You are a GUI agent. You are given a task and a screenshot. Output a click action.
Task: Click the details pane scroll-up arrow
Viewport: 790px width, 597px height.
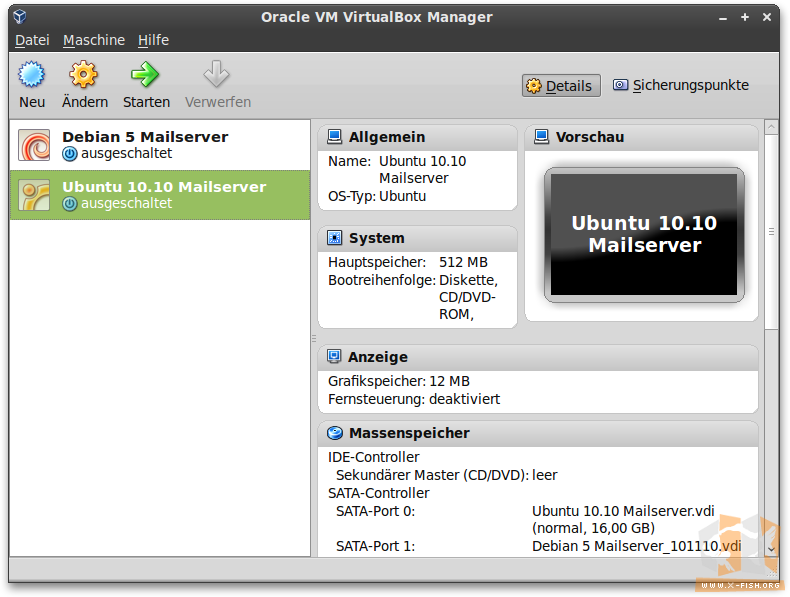pyautogui.click(x=771, y=127)
